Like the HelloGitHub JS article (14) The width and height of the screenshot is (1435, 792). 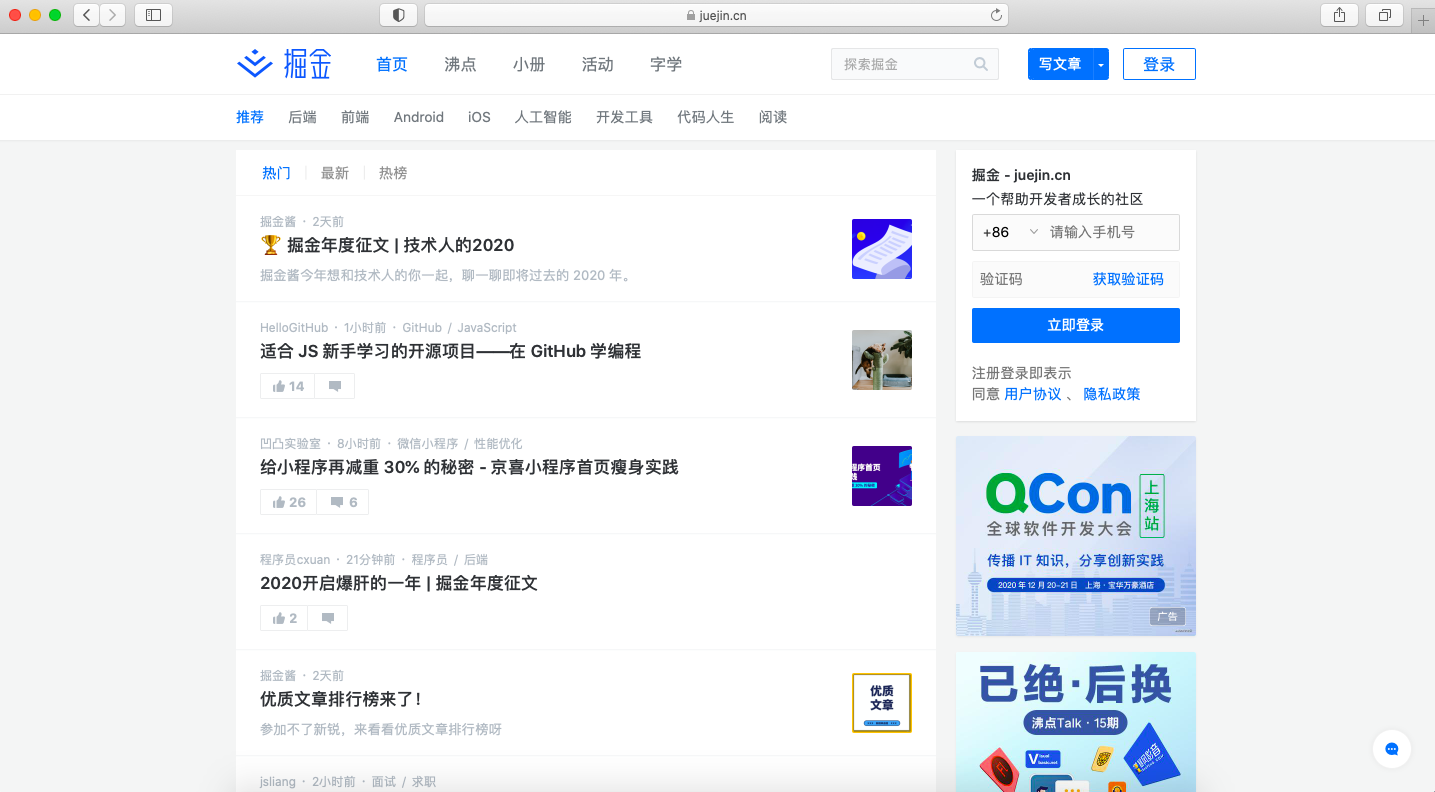click(288, 386)
